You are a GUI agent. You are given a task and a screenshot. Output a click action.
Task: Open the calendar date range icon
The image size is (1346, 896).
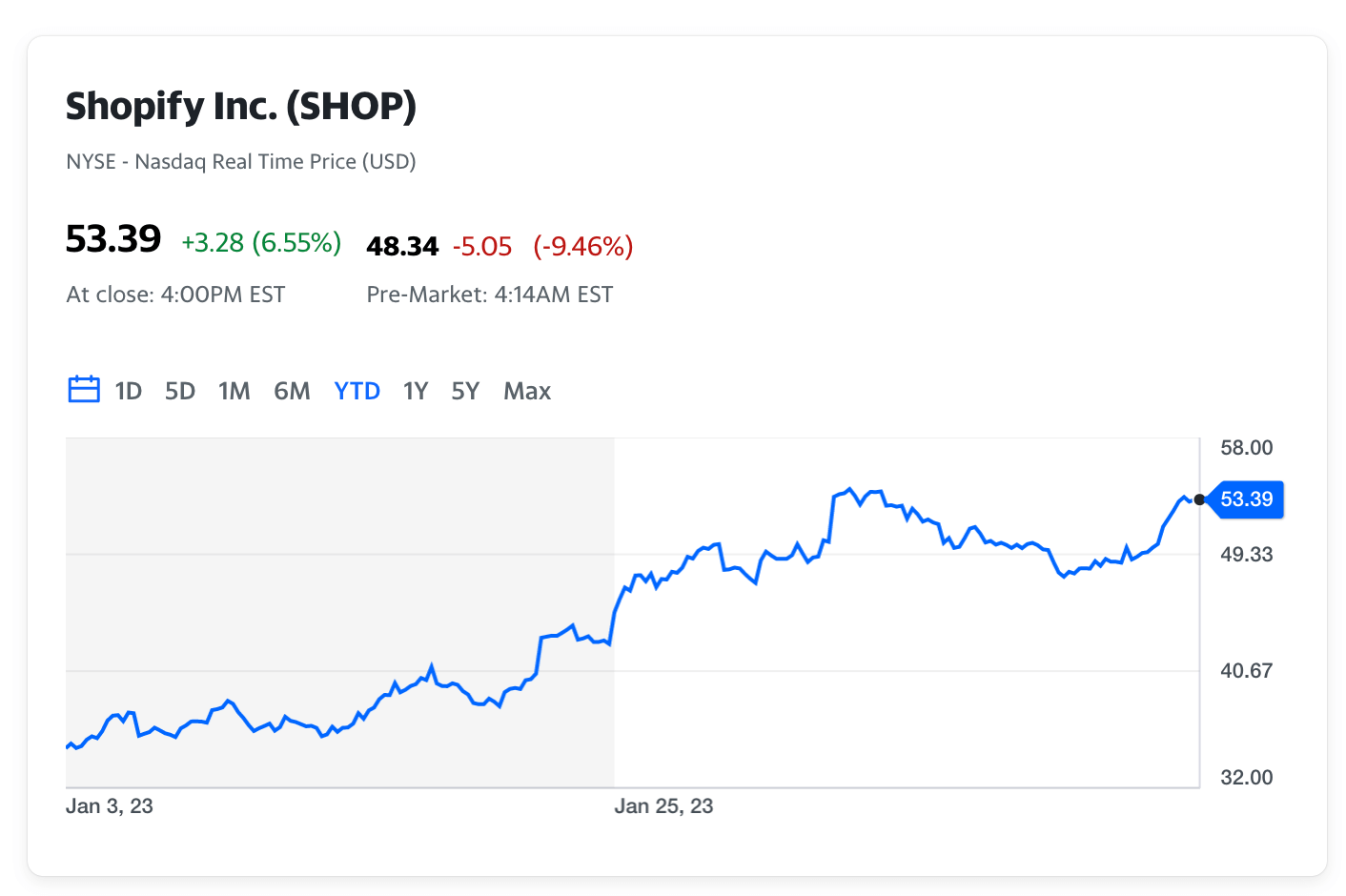(84, 389)
